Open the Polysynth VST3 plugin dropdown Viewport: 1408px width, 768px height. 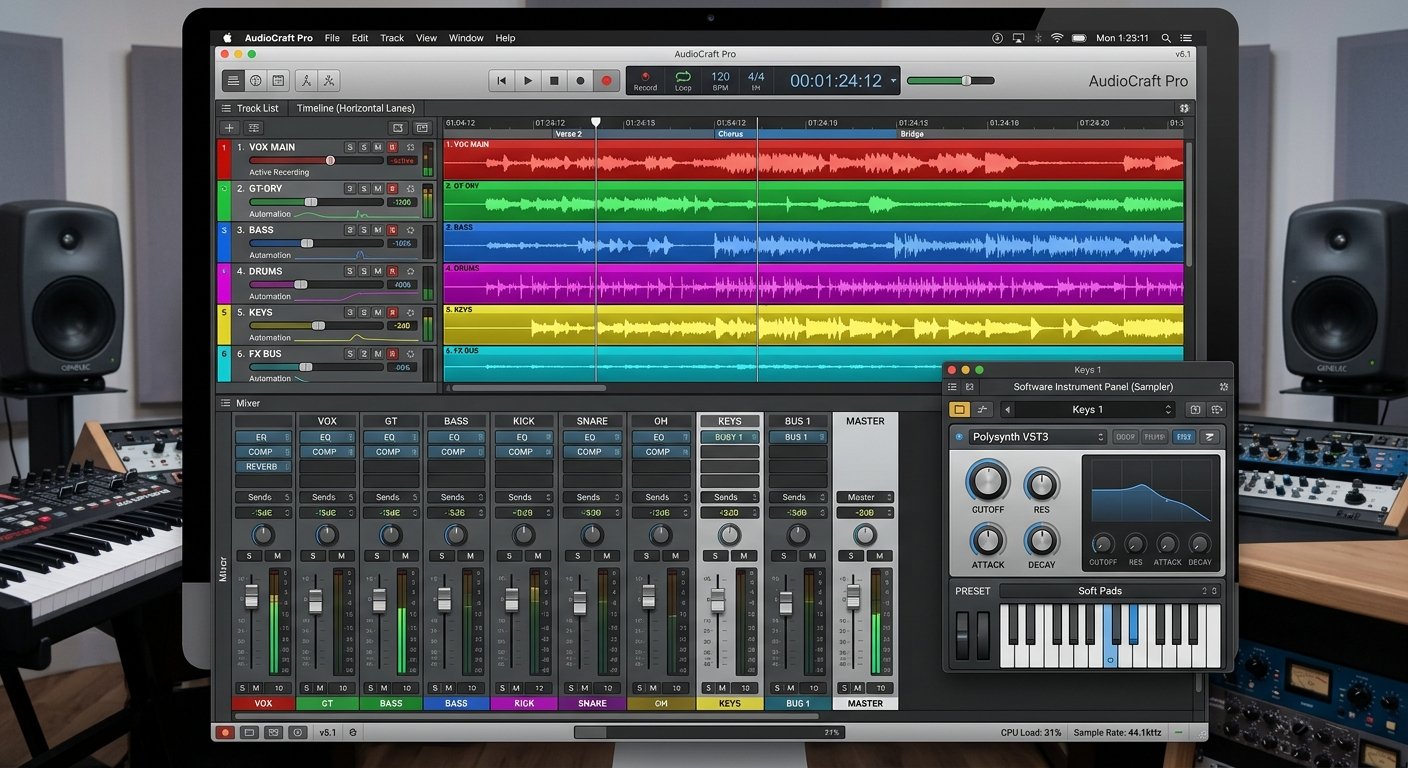[1037, 437]
